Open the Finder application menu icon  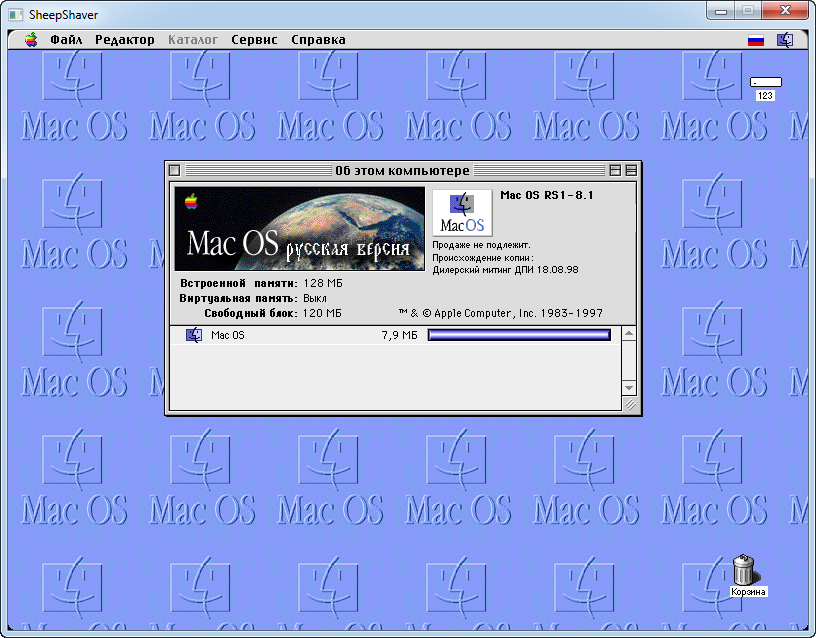click(785, 40)
